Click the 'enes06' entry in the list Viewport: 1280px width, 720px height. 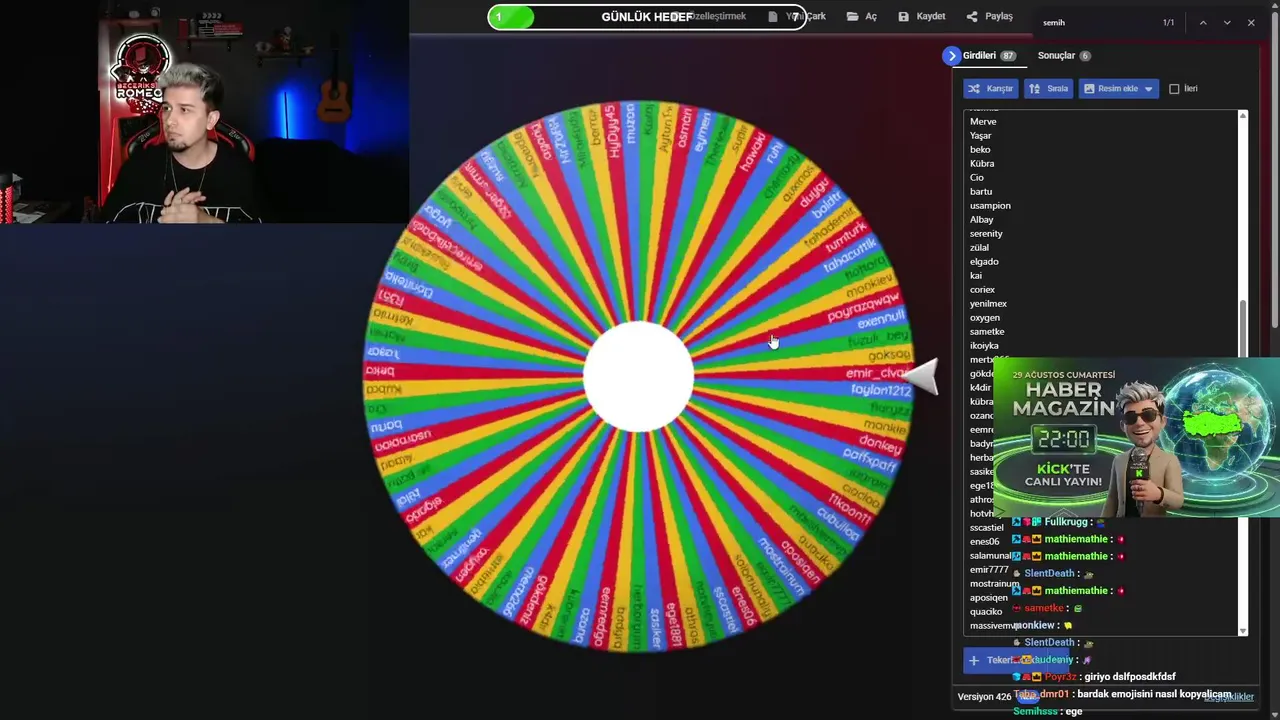(x=984, y=542)
